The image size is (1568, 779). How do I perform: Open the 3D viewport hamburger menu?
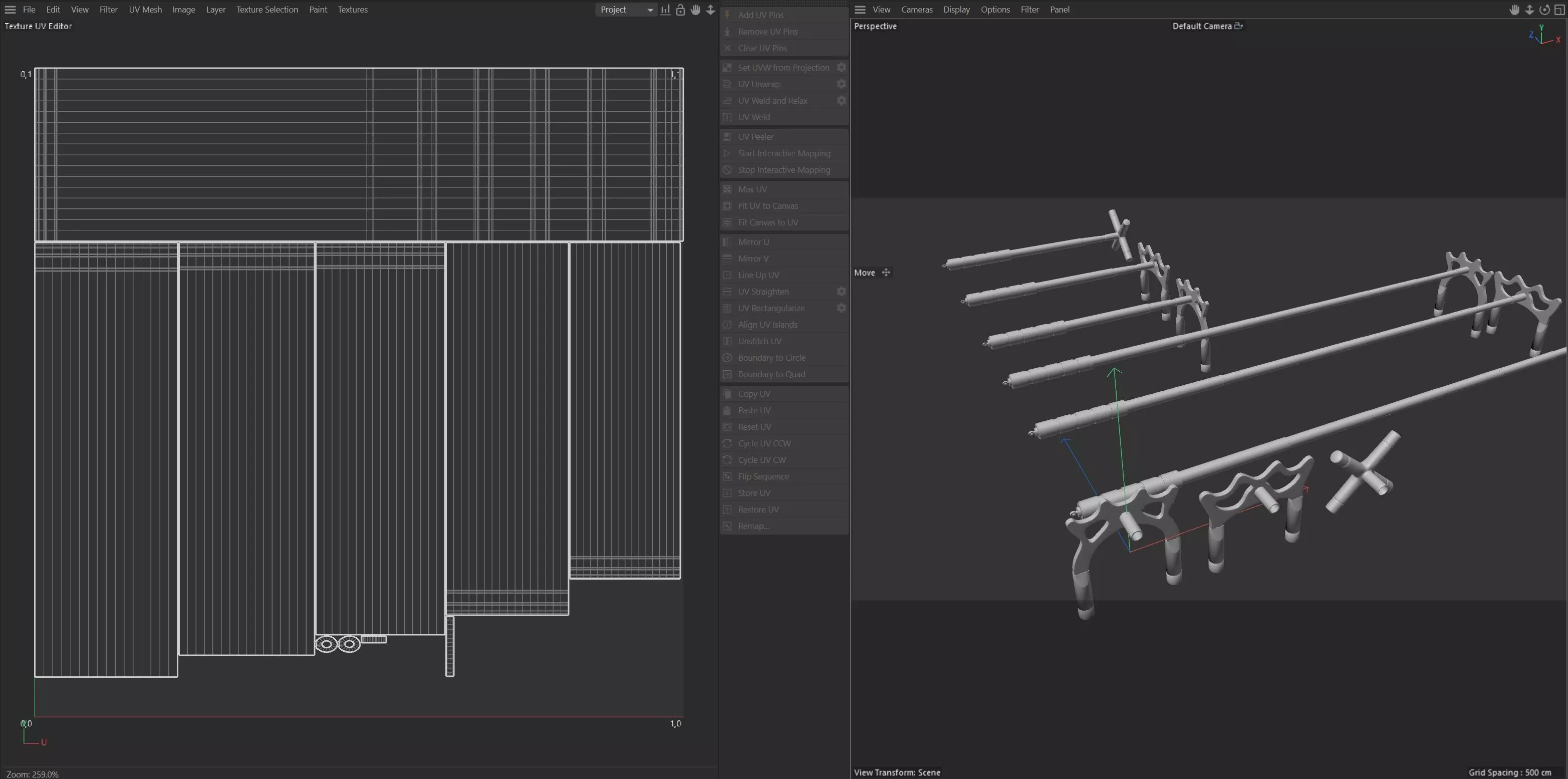pyautogui.click(x=860, y=10)
